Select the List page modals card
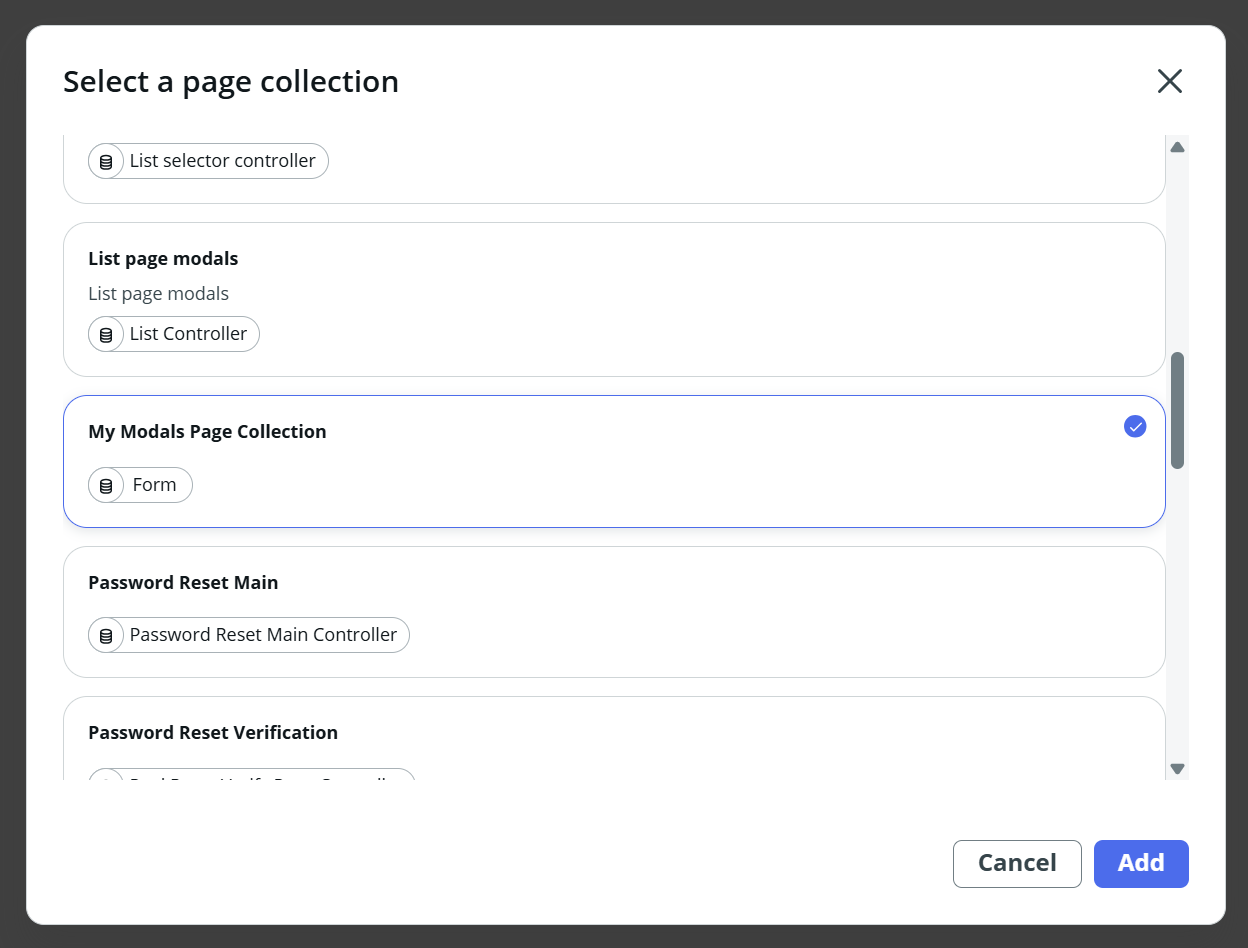The image size is (1248, 948). tap(614, 299)
